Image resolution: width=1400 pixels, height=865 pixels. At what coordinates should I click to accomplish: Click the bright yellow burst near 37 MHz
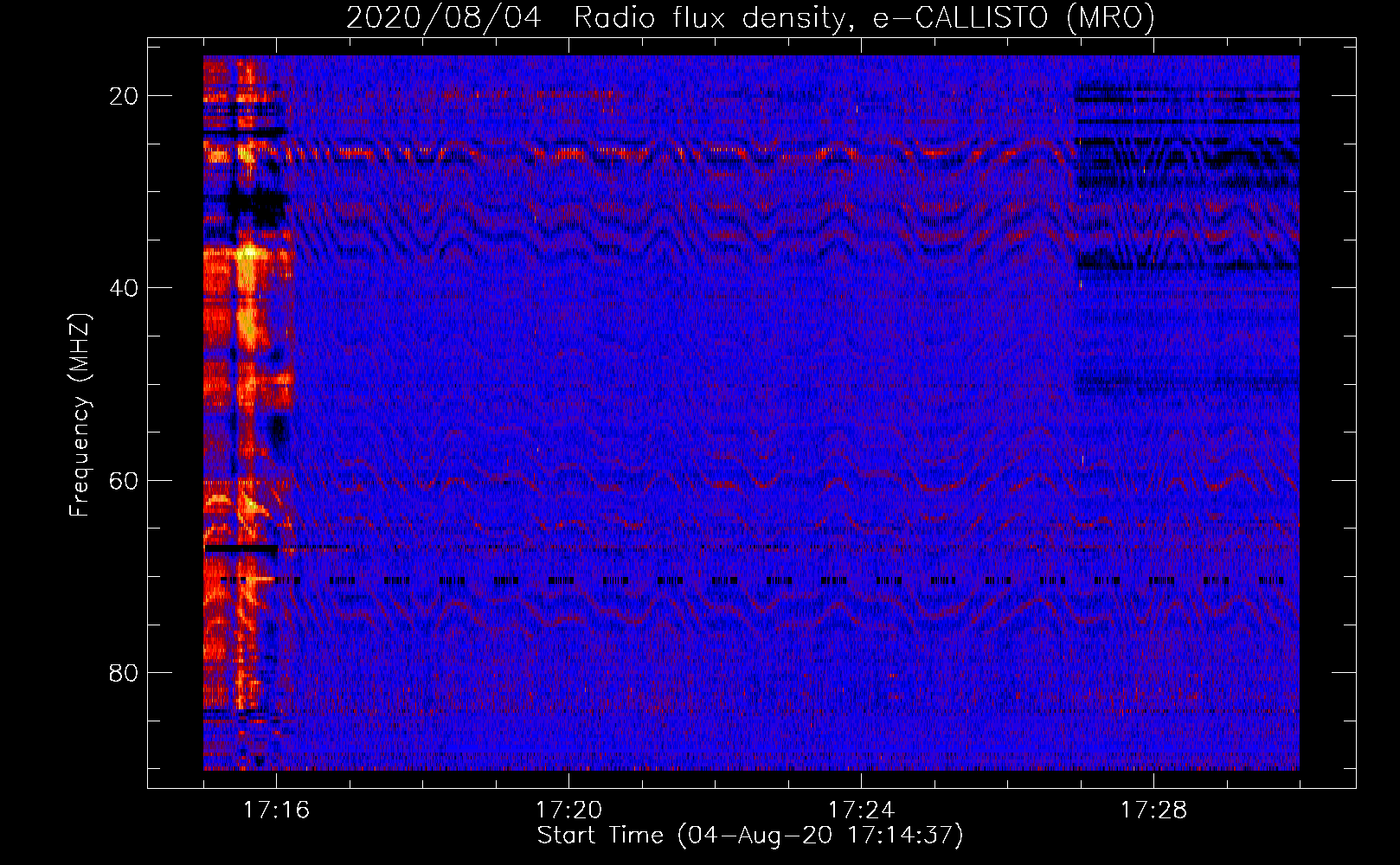click(249, 259)
